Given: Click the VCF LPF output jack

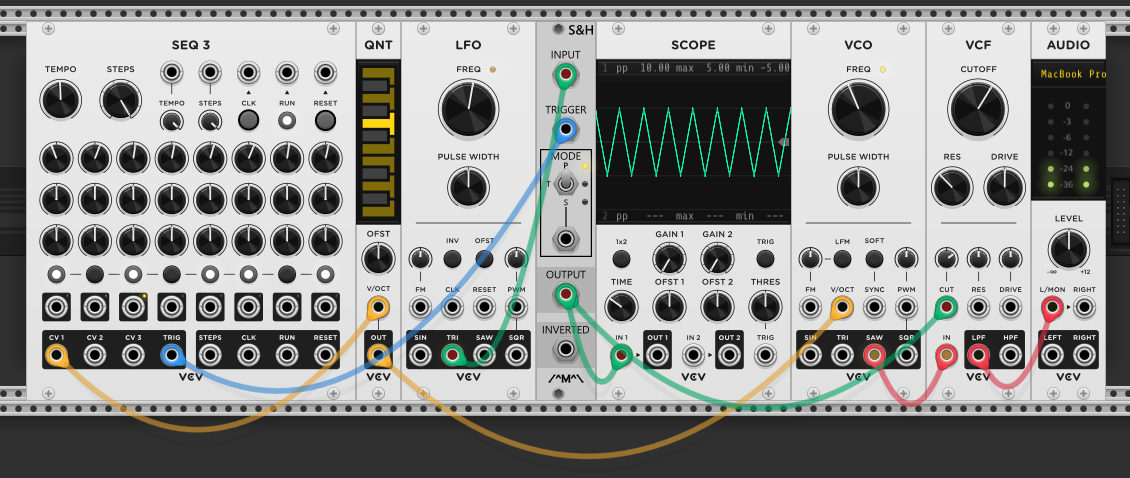Looking at the screenshot, I should coord(978,355).
